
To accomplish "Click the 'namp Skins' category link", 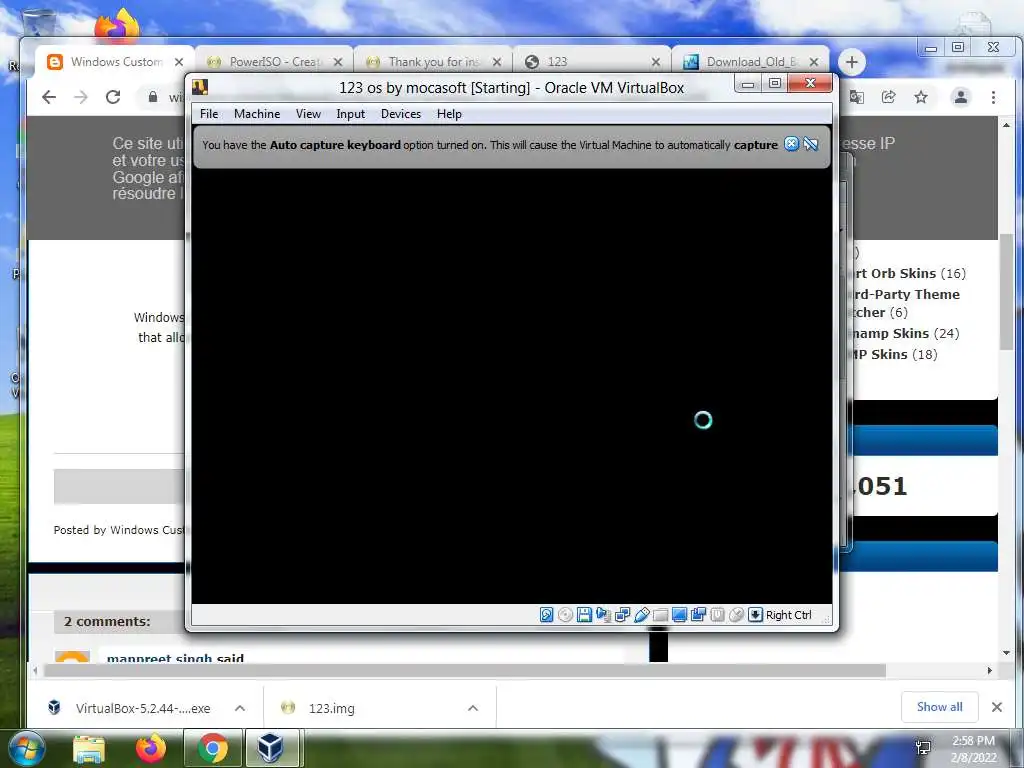I will [x=891, y=334].
